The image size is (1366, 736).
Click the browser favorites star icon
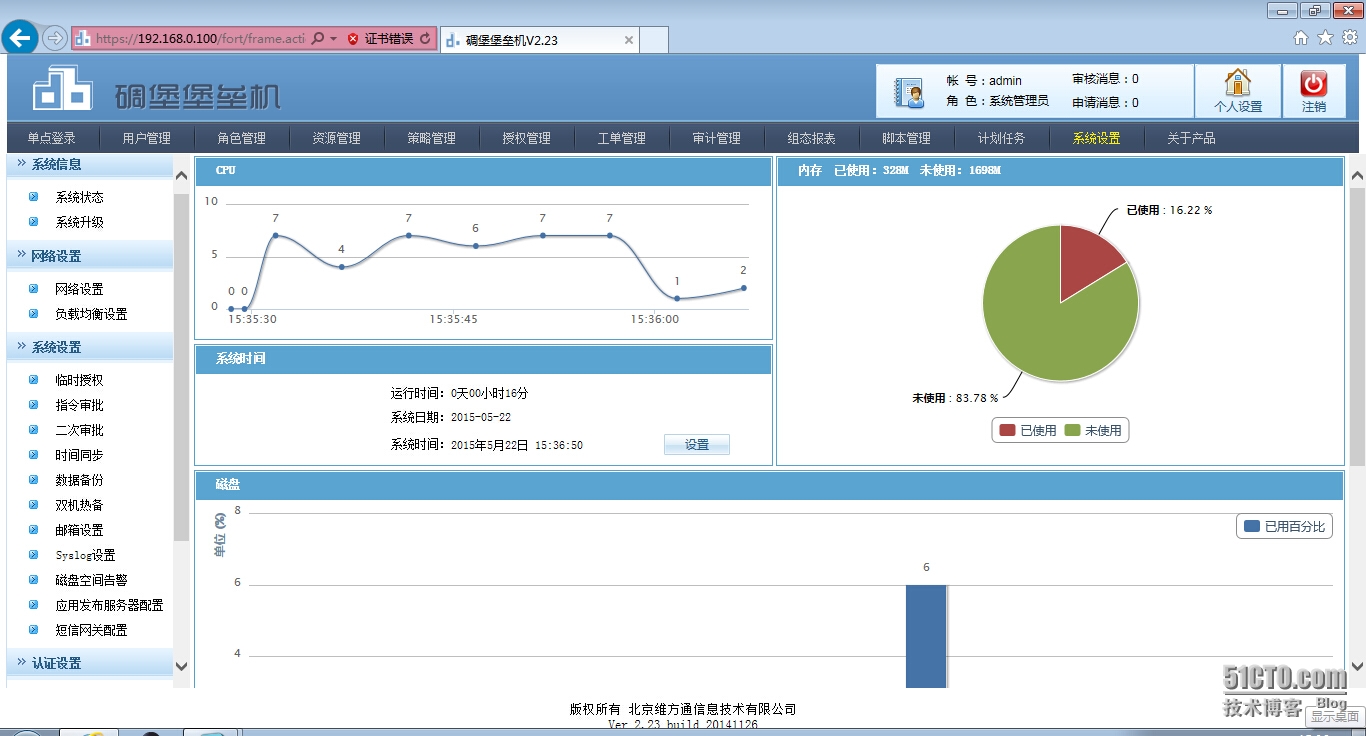click(1325, 38)
